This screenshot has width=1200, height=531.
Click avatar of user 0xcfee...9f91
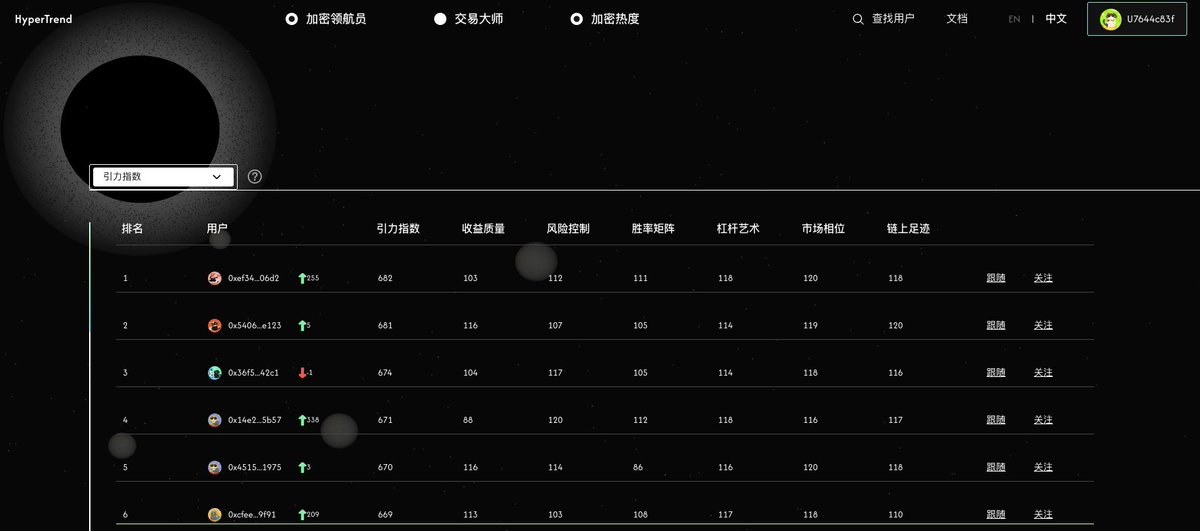[214, 515]
